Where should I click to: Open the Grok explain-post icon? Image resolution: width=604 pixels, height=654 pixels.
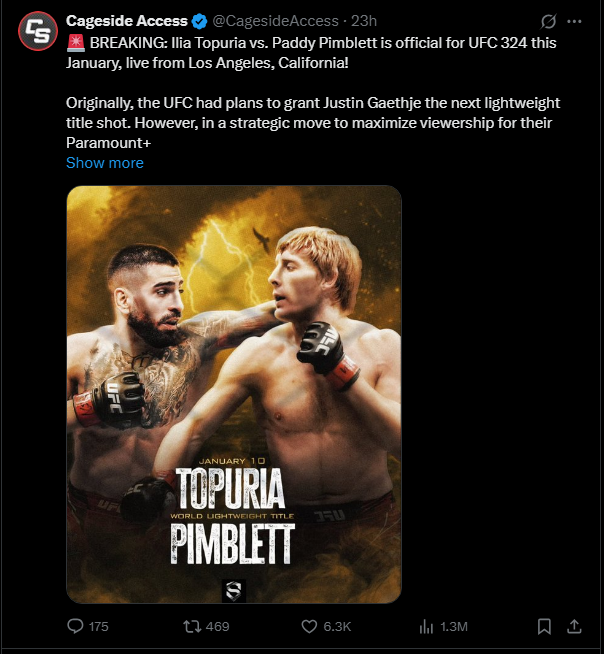[548, 21]
